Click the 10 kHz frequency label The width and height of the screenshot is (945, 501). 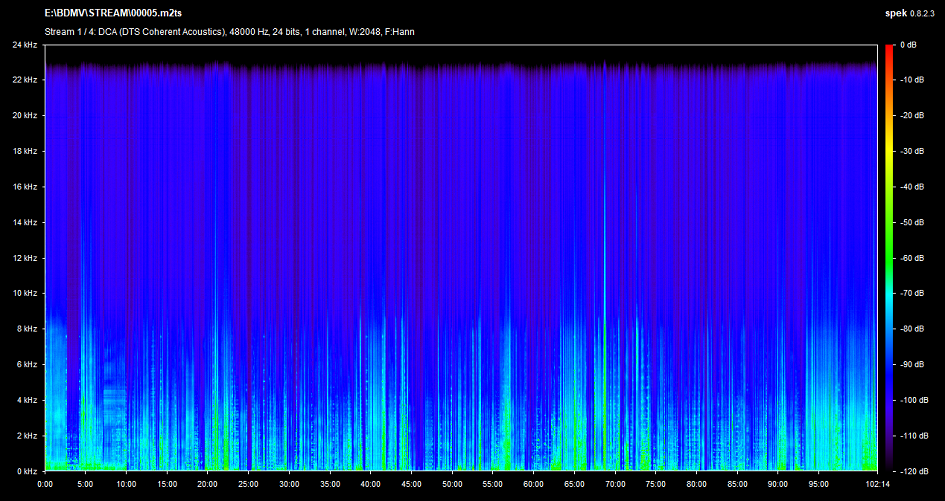(x=24, y=293)
